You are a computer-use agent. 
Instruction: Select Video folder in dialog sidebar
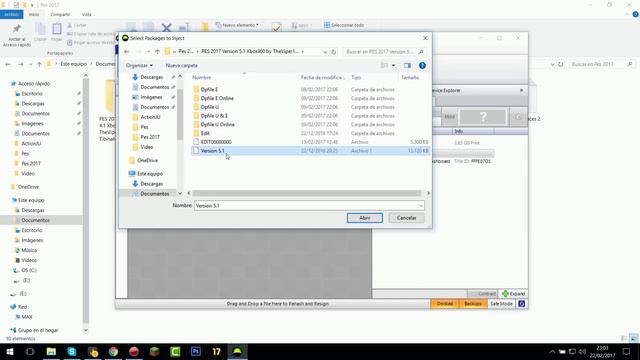pyautogui.click(x=147, y=147)
